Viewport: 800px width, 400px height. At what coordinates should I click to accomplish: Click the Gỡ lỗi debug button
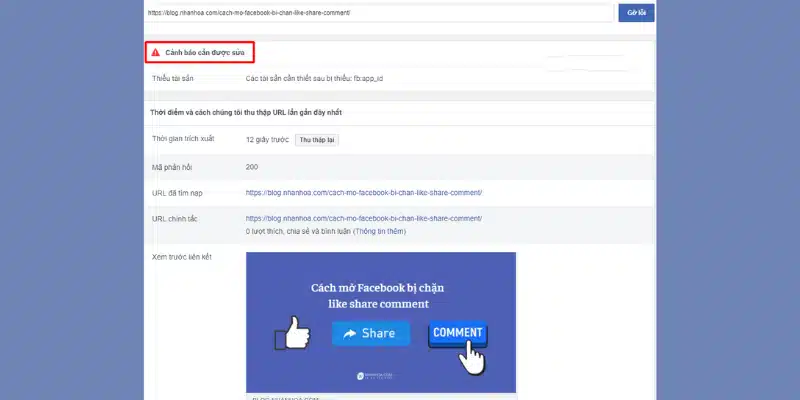point(636,13)
